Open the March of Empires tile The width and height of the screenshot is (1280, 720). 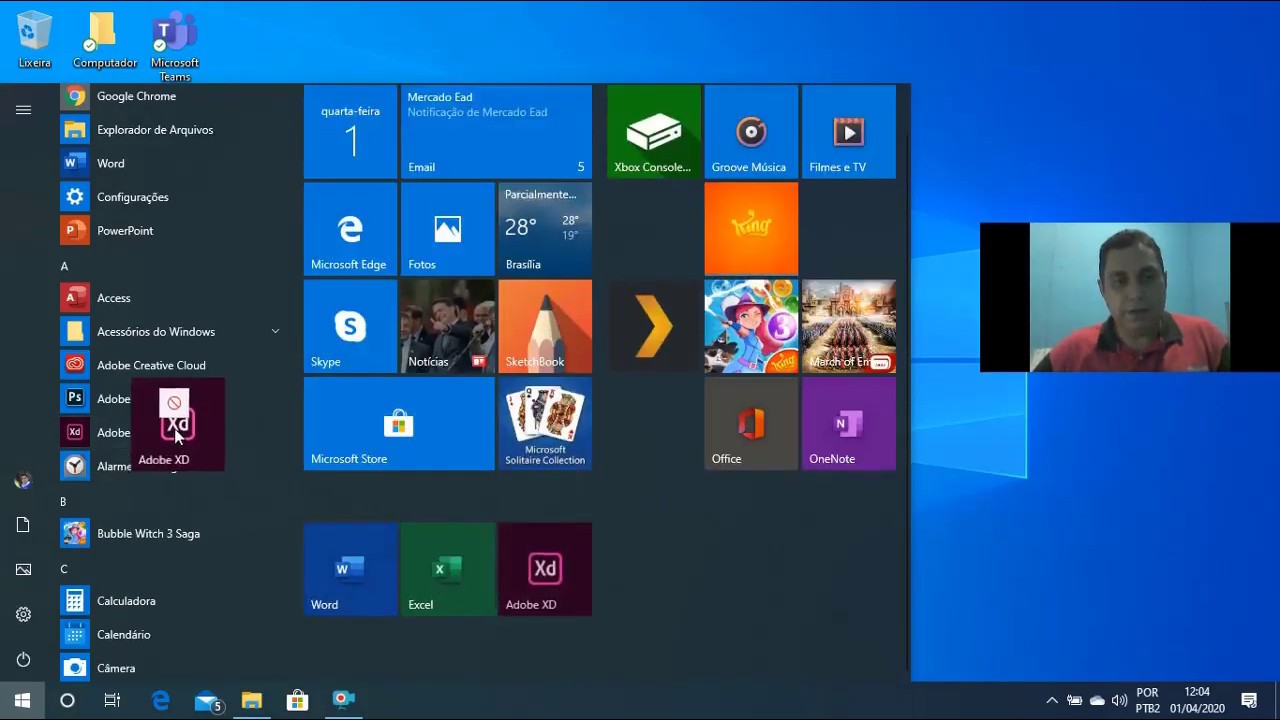tap(849, 326)
